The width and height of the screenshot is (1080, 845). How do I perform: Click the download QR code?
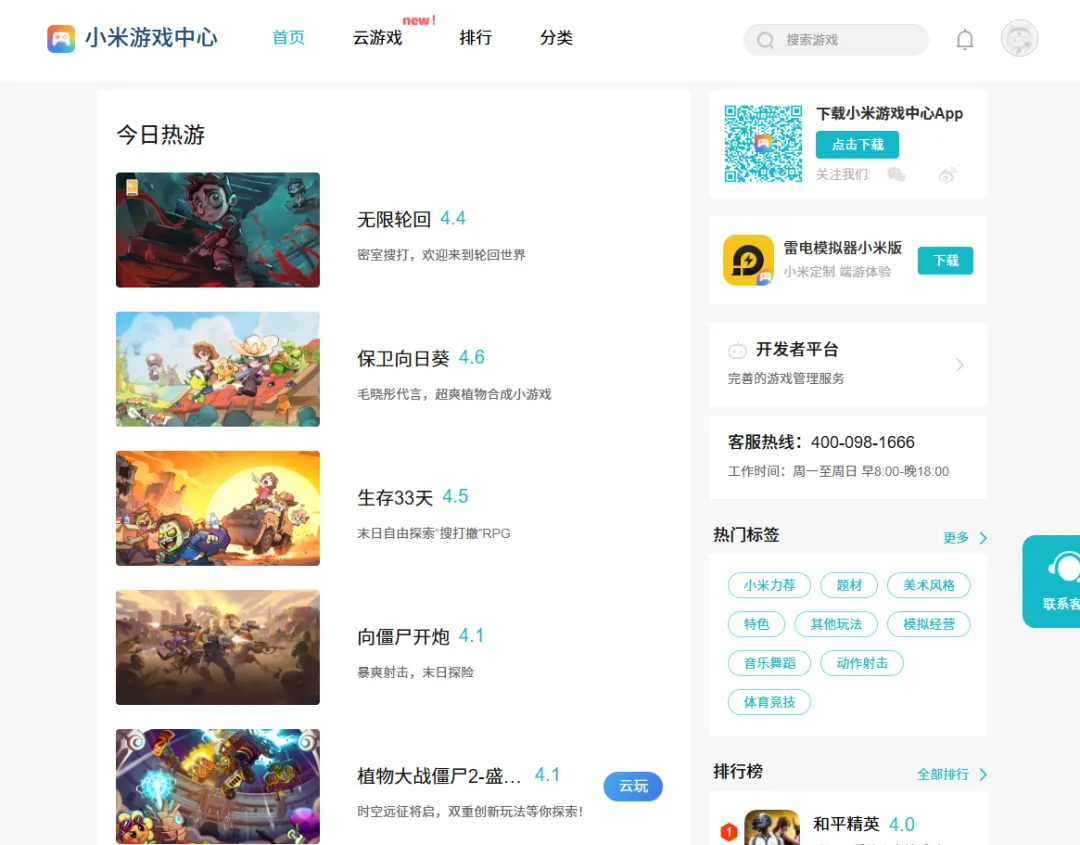[763, 143]
